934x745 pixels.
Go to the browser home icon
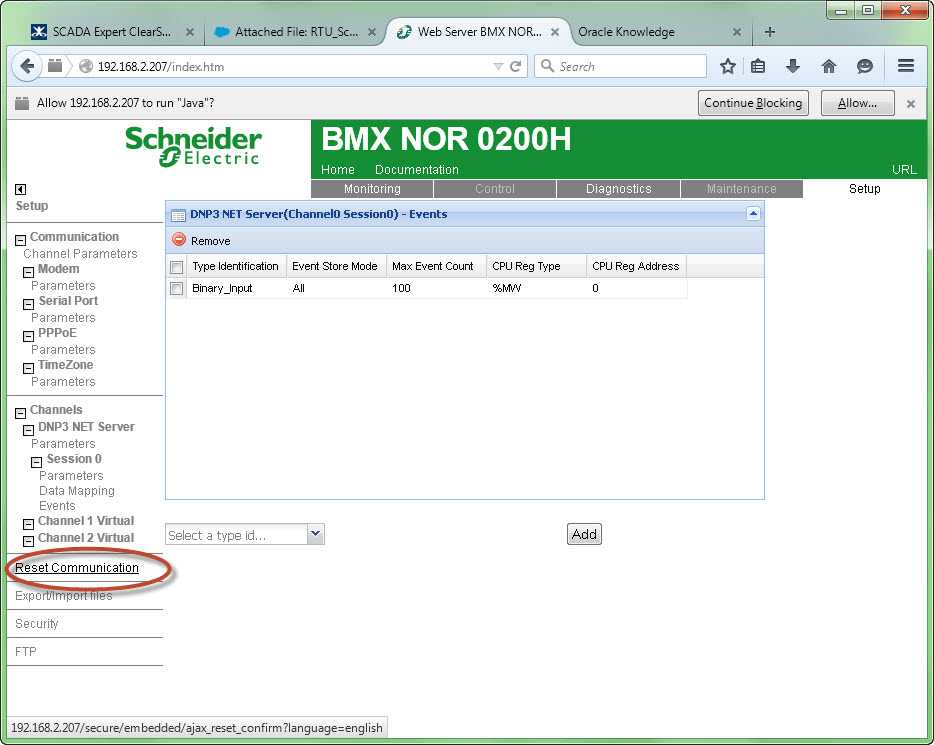(x=829, y=66)
